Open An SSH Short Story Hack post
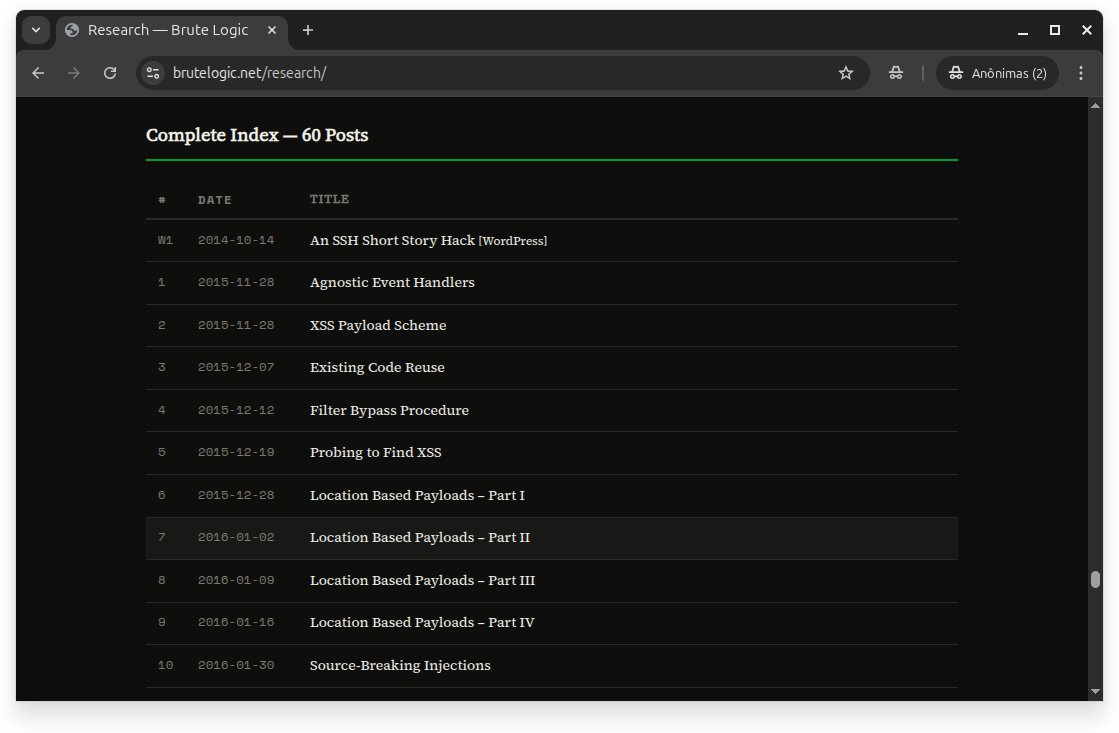Image resolution: width=1119 pixels, height=733 pixels. [x=392, y=241]
